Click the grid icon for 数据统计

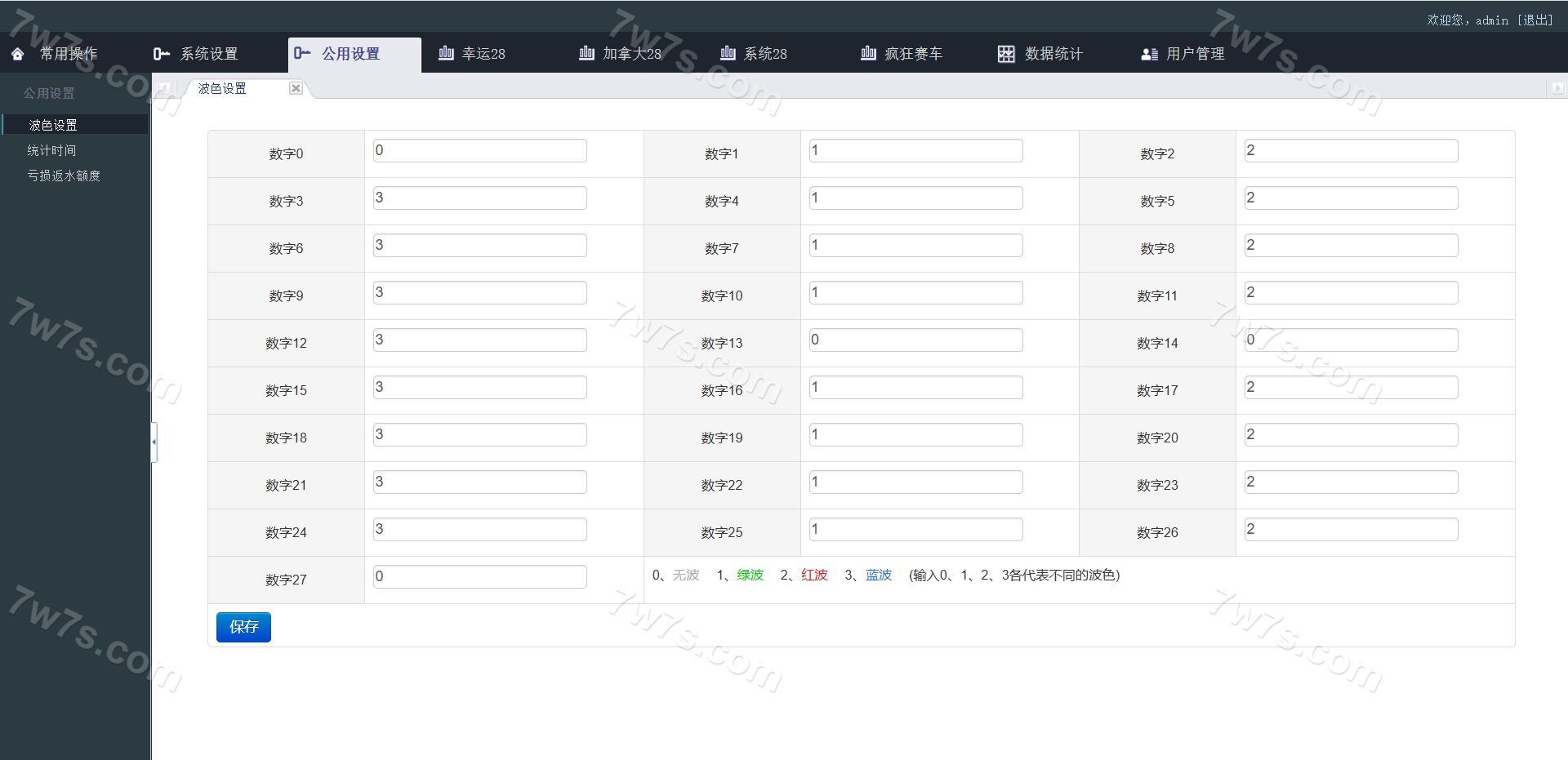(x=1006, y=54)
